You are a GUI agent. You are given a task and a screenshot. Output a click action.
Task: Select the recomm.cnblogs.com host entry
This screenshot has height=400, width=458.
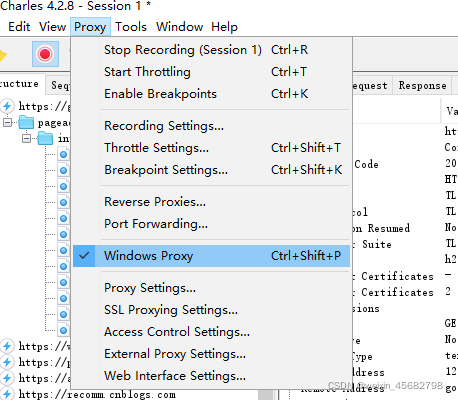(97, 395)
